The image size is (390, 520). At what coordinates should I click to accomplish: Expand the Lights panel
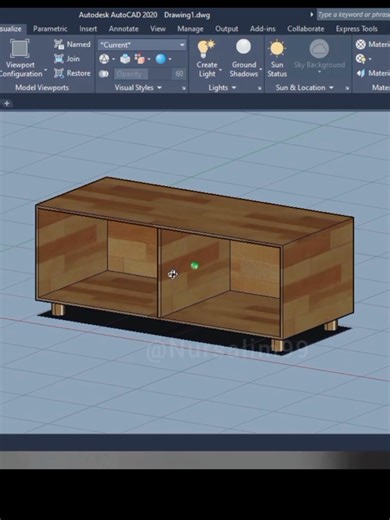click(222, 88)
